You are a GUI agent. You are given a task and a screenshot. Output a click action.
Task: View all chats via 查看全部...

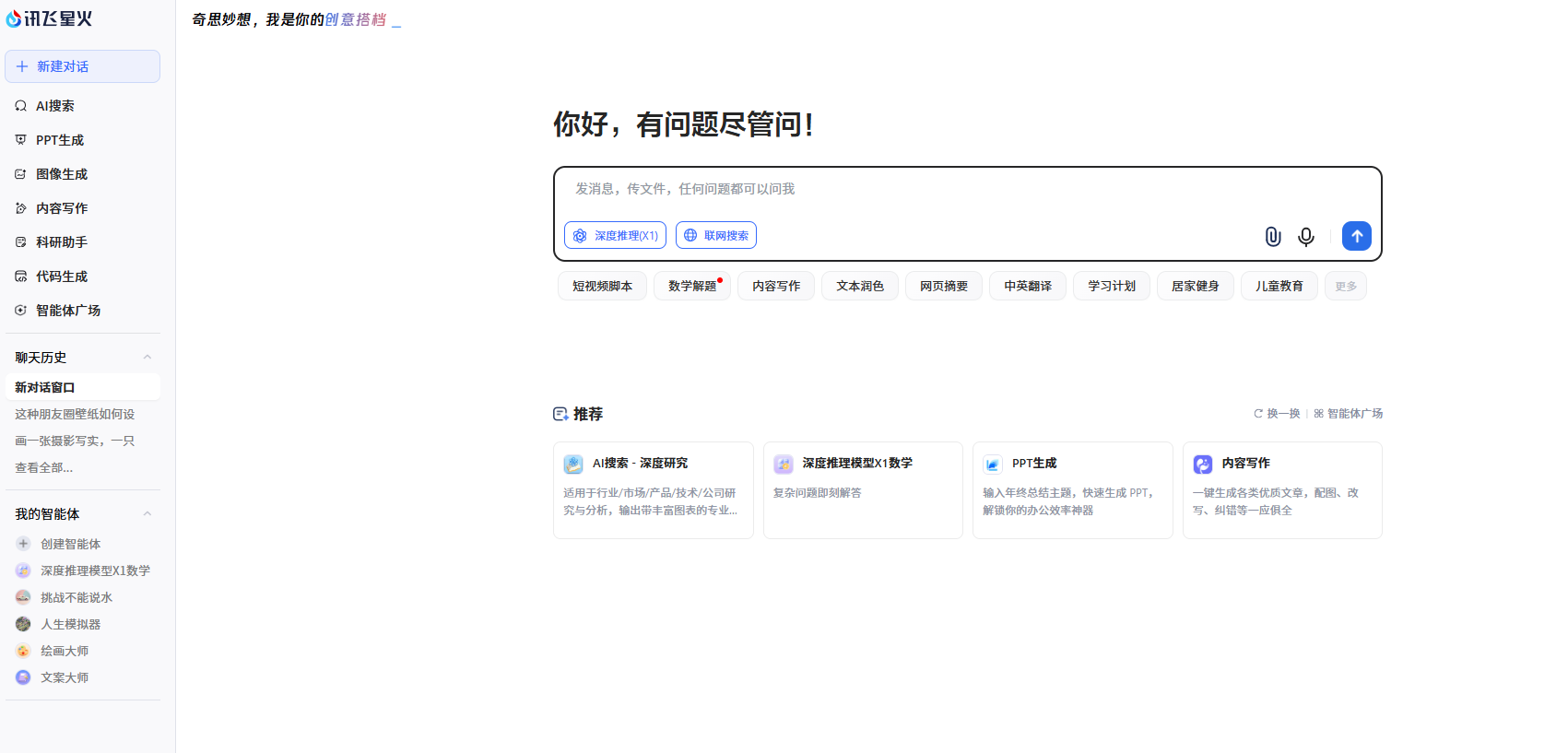coord(44,467)
